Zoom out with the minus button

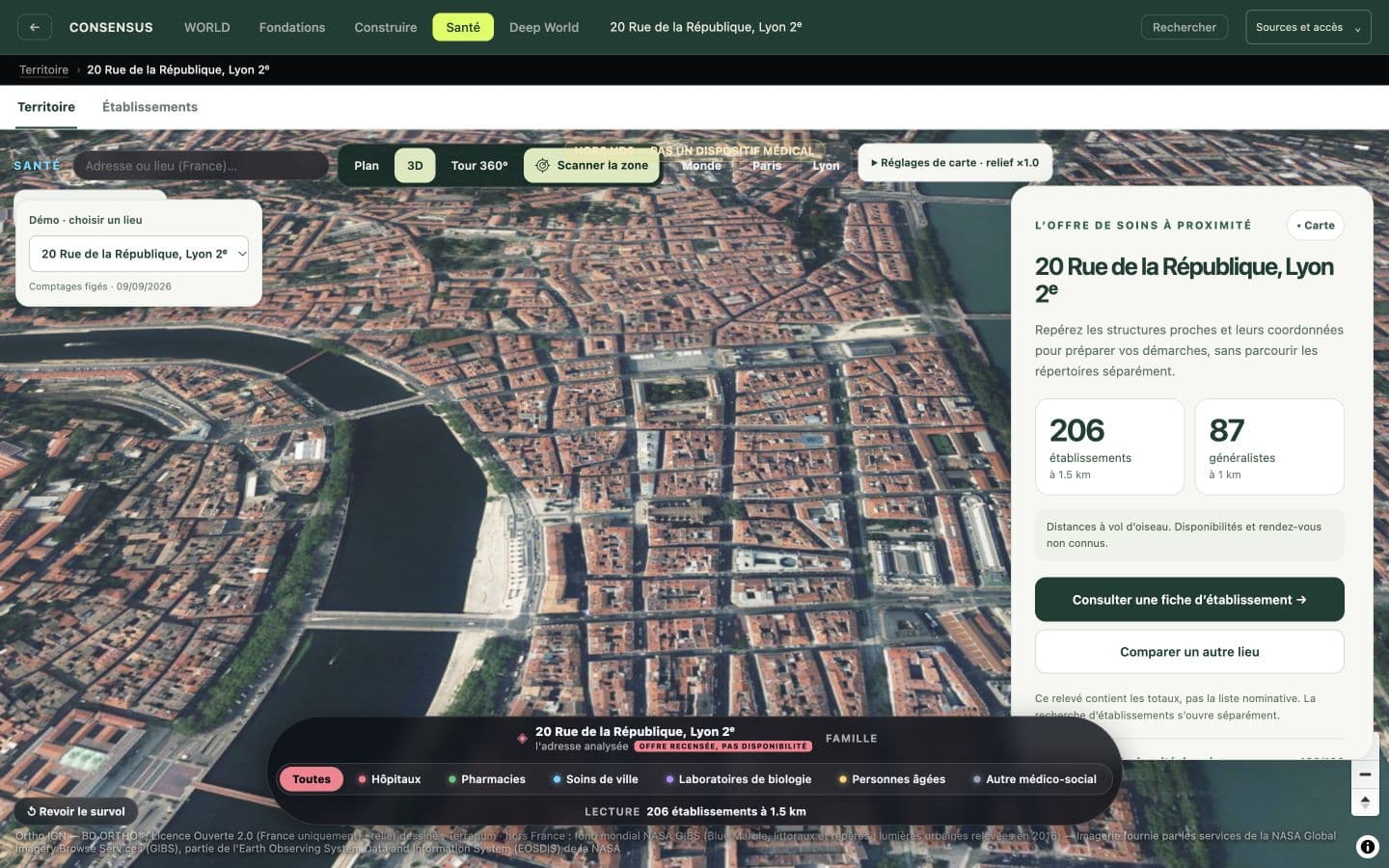1365,774
